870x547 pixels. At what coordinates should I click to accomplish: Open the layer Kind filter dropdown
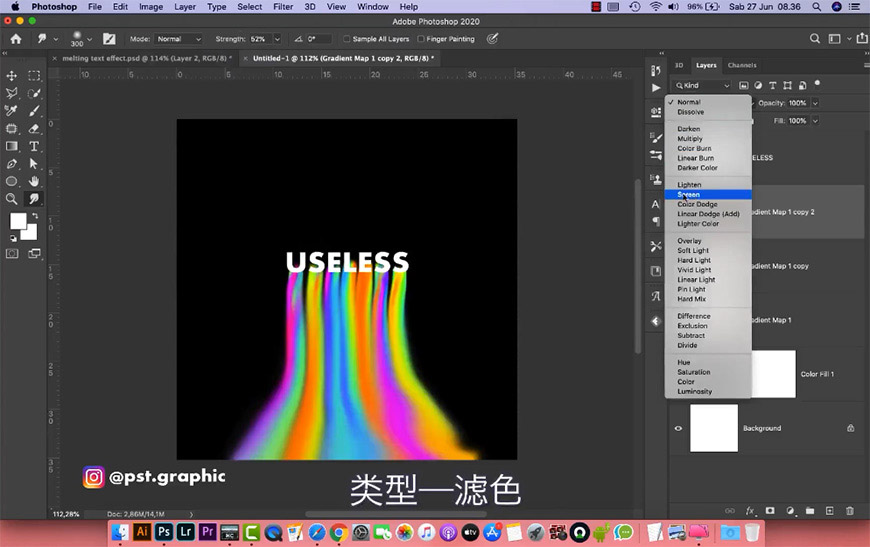click(x=702, y=85)
